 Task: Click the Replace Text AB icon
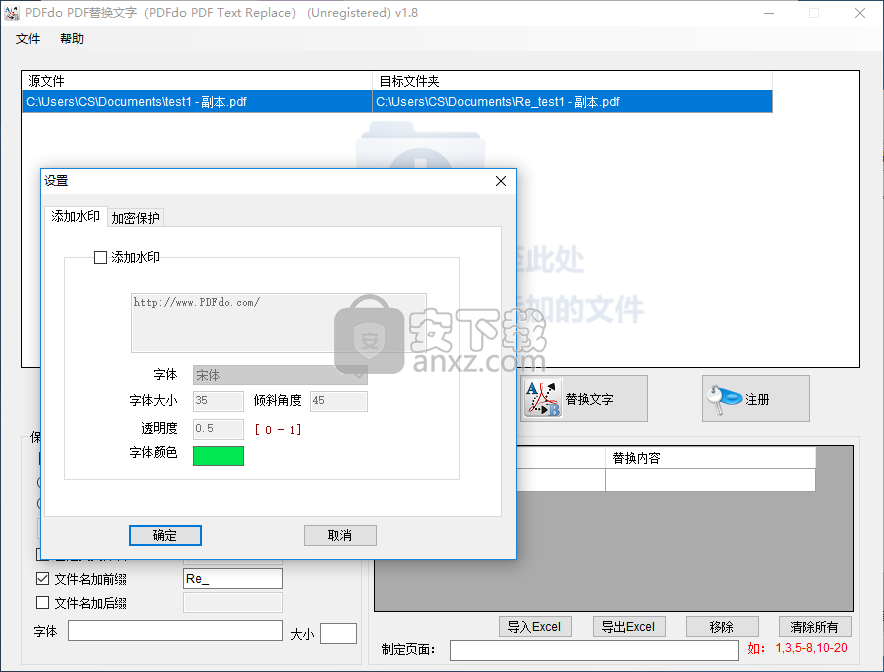pos(543,399)
